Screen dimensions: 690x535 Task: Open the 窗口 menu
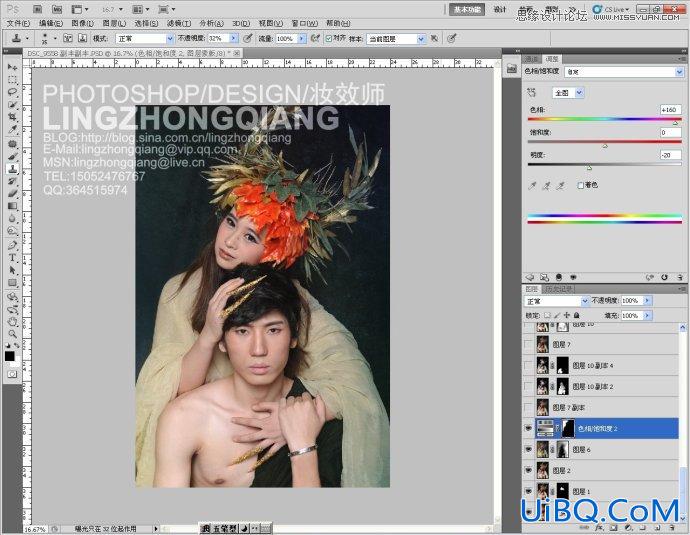click(x=305, y=23)
